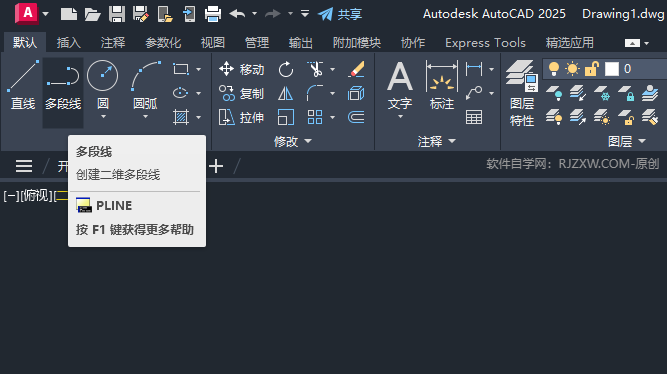Expand the Annotation (注释) panel

[x=436, y=141]
